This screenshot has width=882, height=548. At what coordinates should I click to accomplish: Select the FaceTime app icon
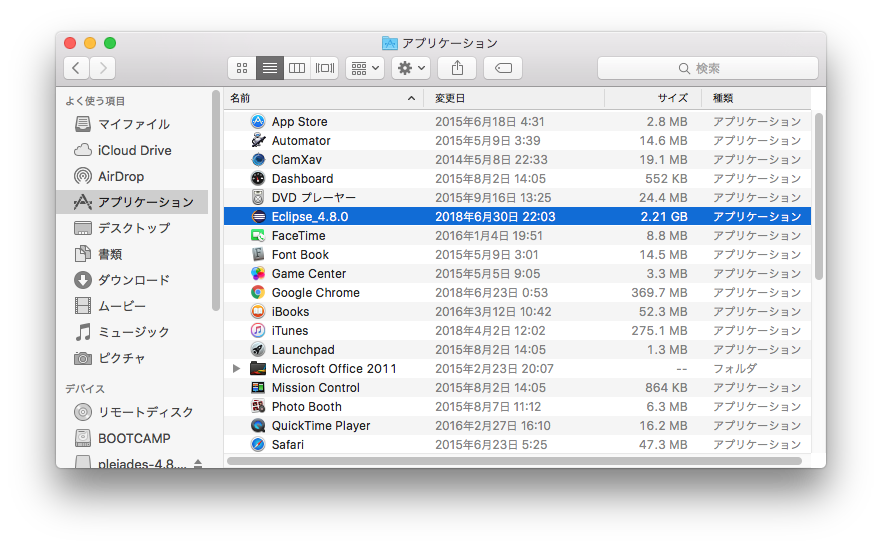(258, 236)
